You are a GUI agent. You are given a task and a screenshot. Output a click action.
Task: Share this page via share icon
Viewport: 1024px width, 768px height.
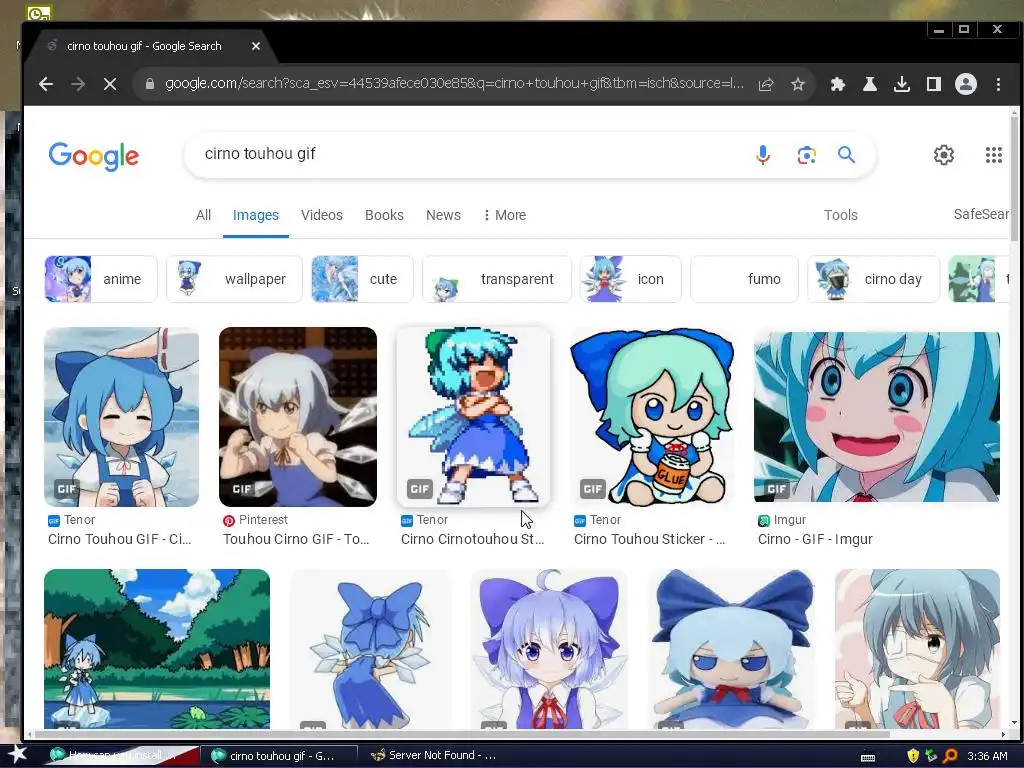(766, 84)
